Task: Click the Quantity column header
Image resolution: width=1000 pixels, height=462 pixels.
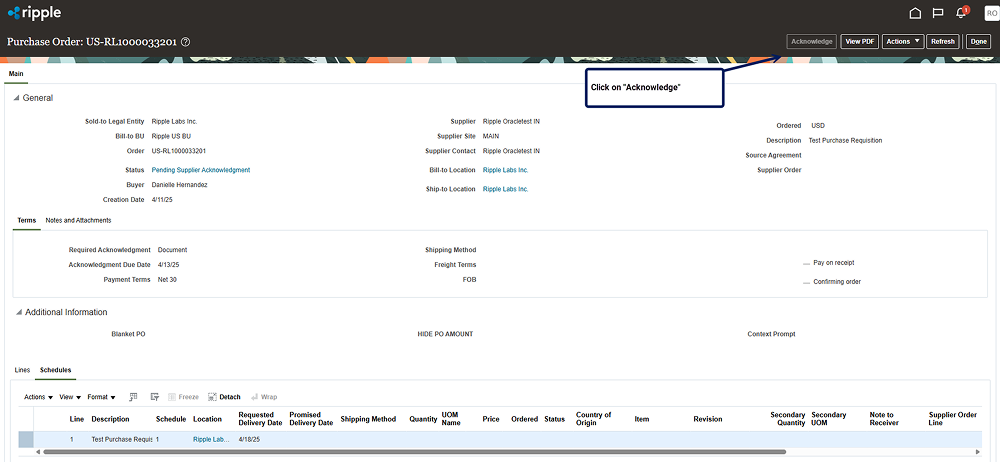Action: coord(423,419)
